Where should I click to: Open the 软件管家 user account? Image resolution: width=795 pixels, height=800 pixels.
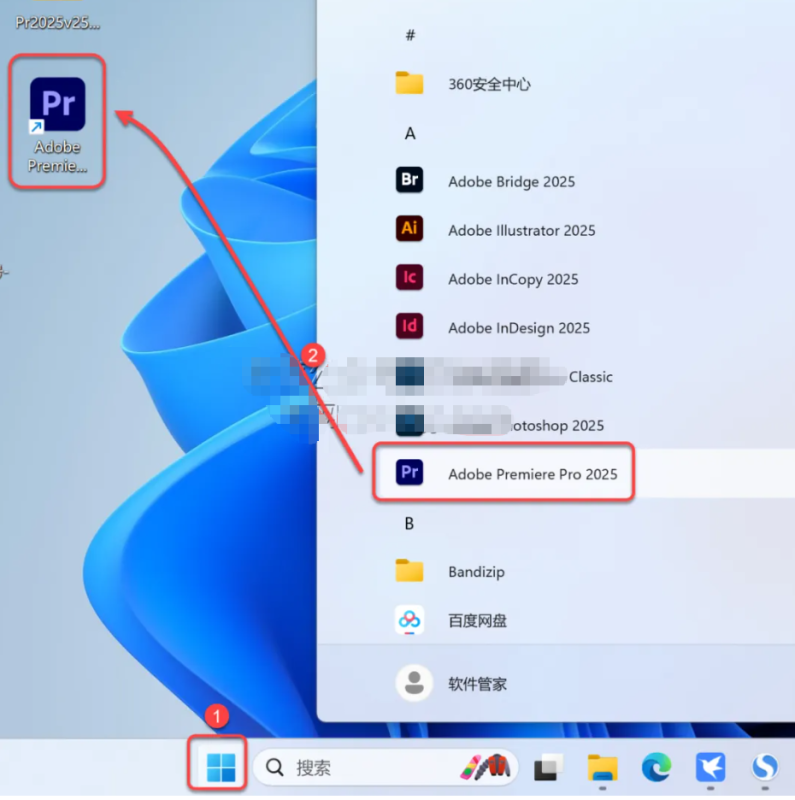[x=452, y=683]
